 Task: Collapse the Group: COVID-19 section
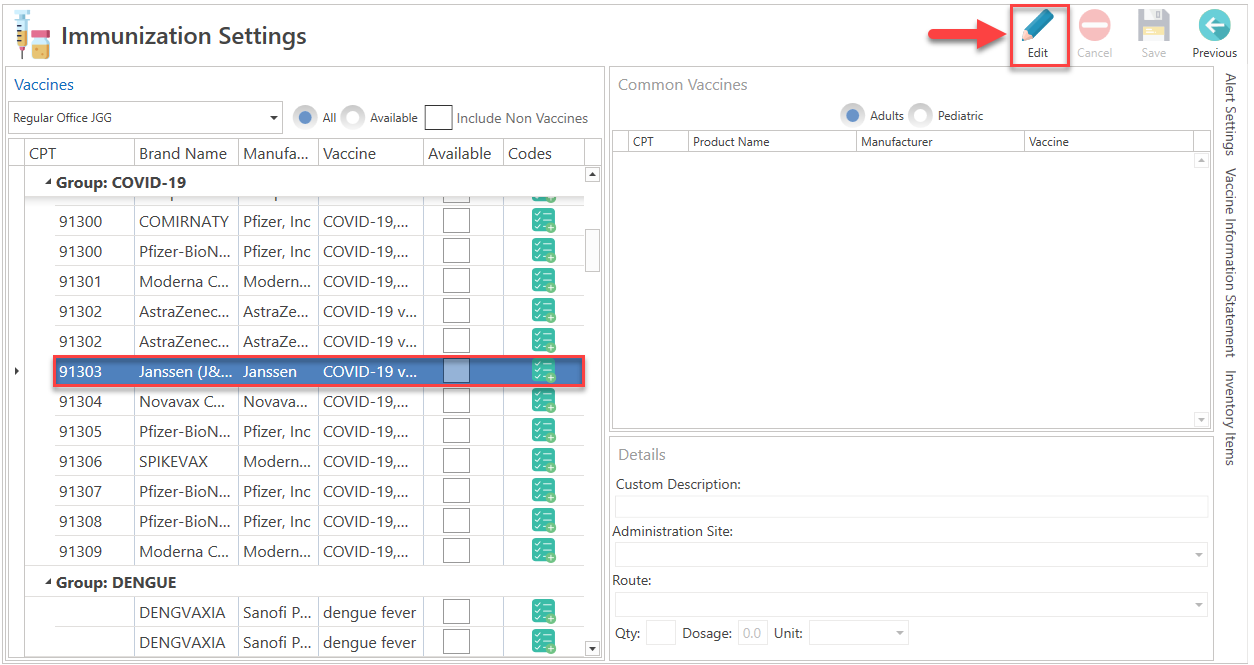click(48, 183)
